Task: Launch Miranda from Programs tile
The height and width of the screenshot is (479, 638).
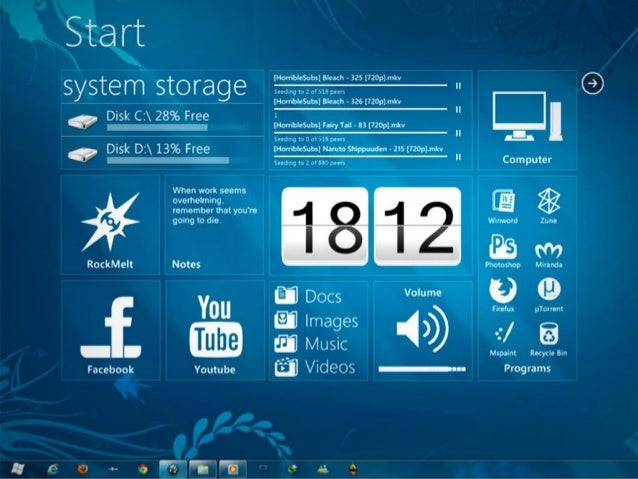Action: 548,255
